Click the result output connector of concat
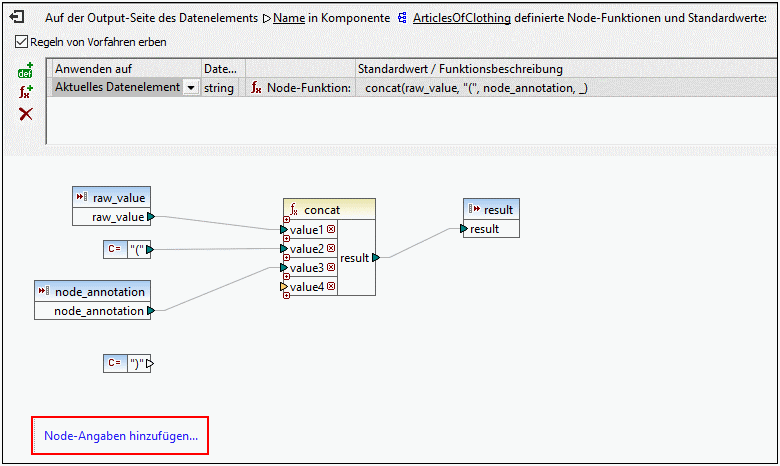Screen dimensions: 780x466 coord(375,258)
